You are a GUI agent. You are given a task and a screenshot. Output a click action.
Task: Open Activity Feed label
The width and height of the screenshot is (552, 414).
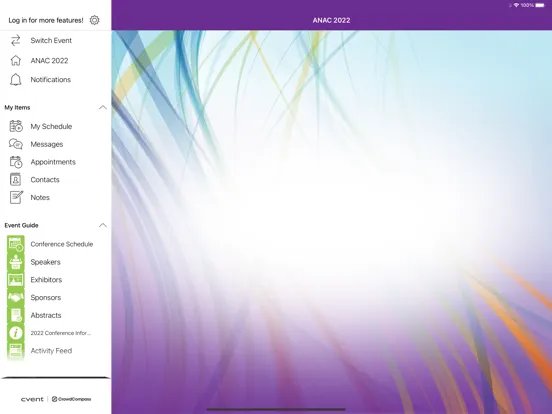coord(51,351)
